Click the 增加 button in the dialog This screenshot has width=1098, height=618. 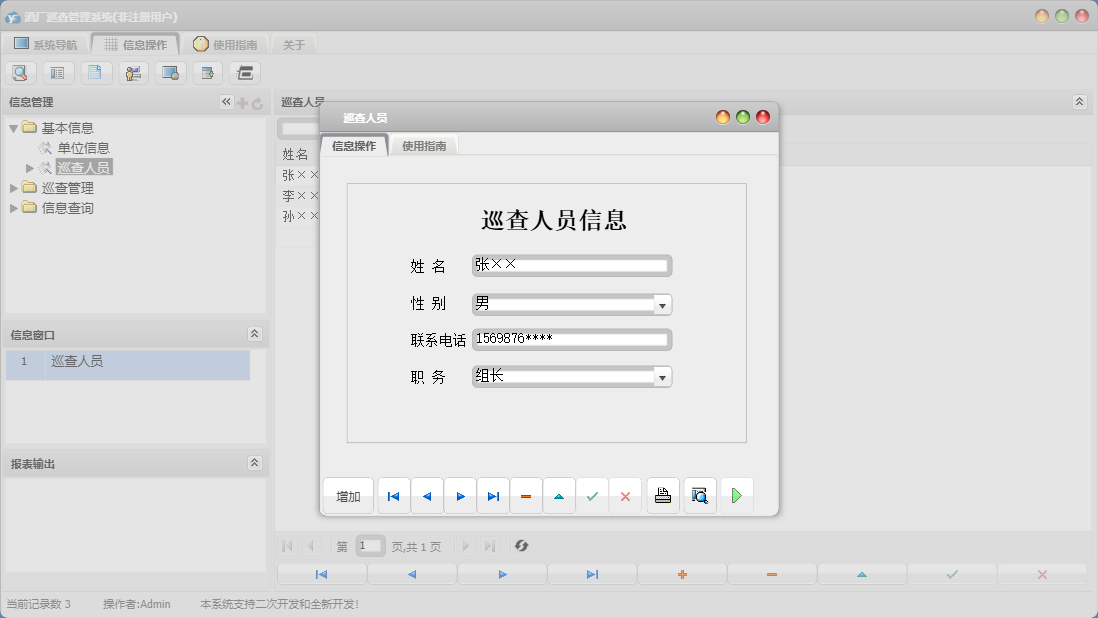pos(348,496)
